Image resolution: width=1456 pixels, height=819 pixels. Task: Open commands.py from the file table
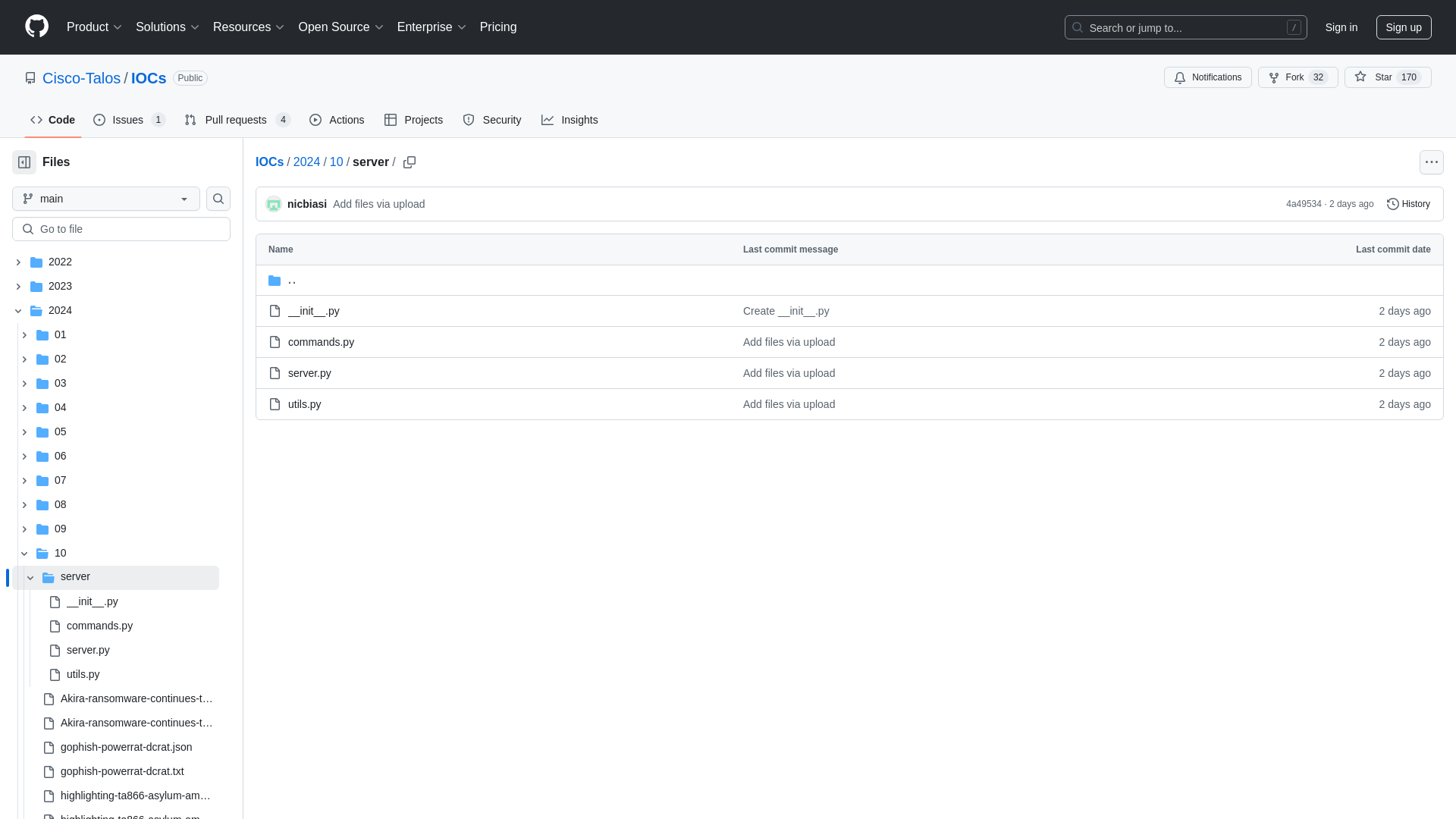tap(321, 342)
